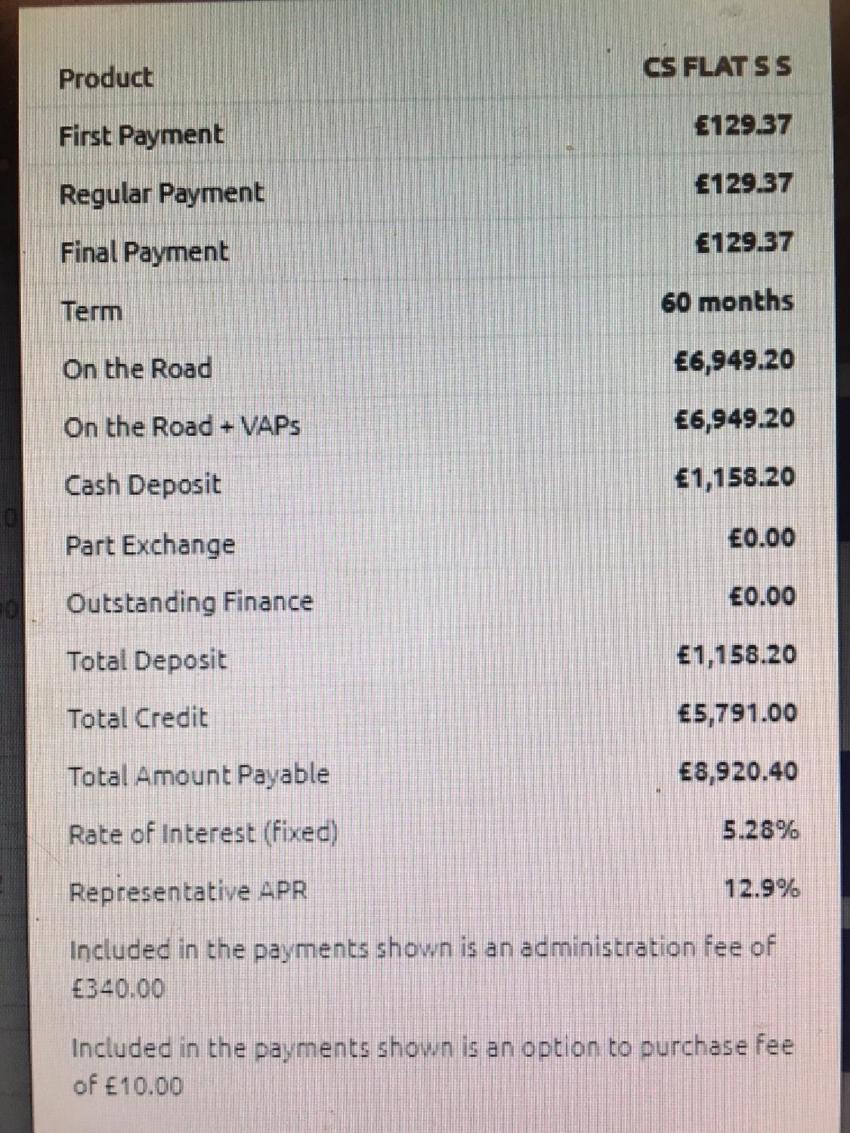
Task: Select the Product label
Action: pos(106,78)
